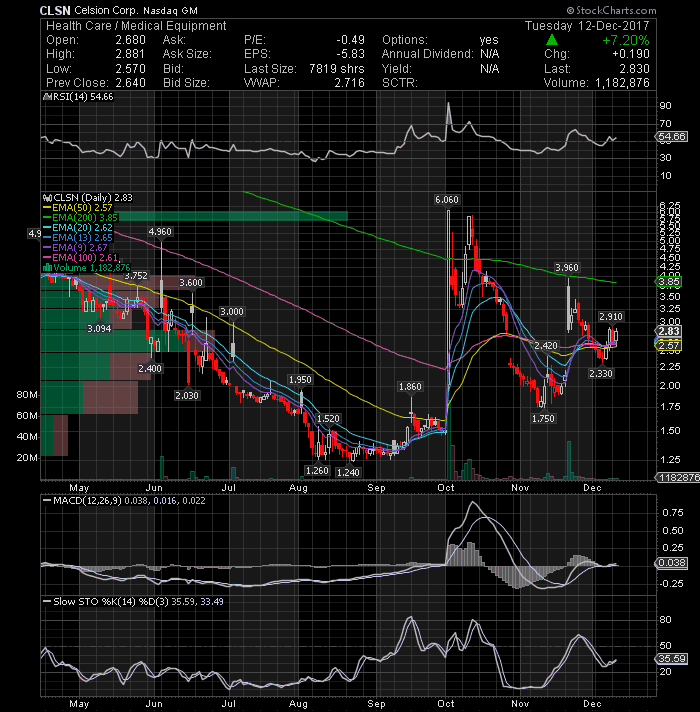700x712 pixels.
Task: Click the 0.038 MACD value tag
Action: click(x=671, y=563)
